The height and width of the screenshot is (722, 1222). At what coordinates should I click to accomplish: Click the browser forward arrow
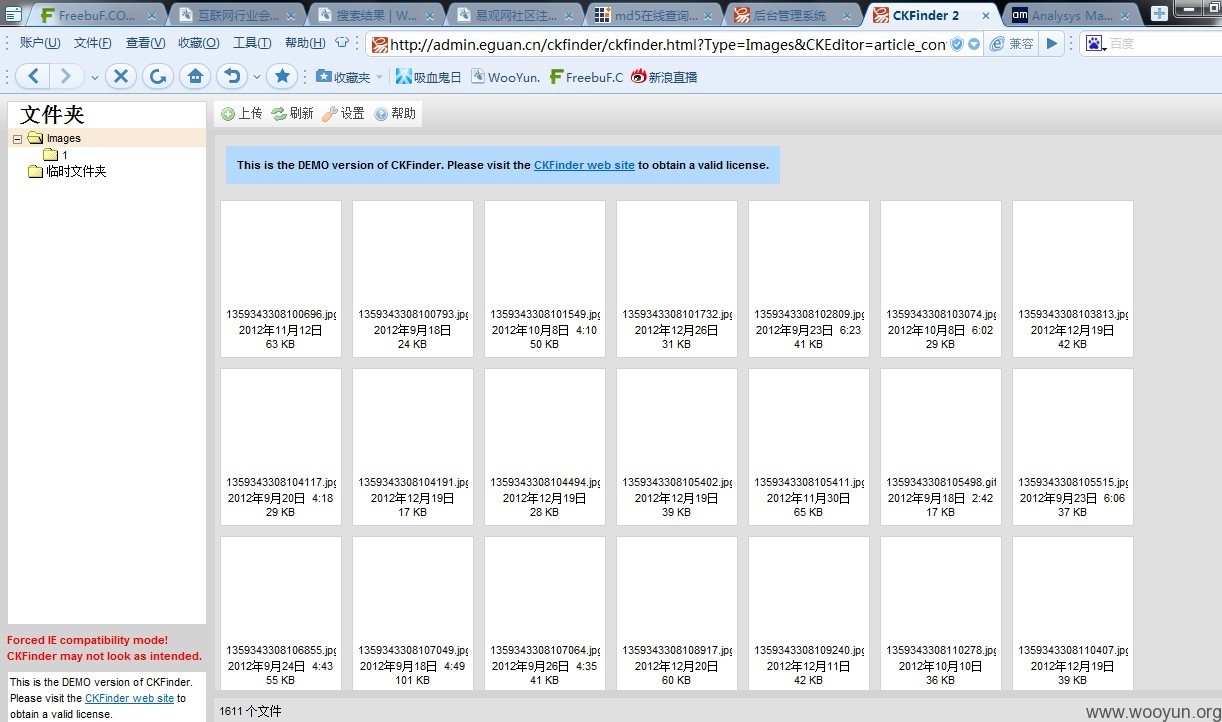tap(65, 76)
